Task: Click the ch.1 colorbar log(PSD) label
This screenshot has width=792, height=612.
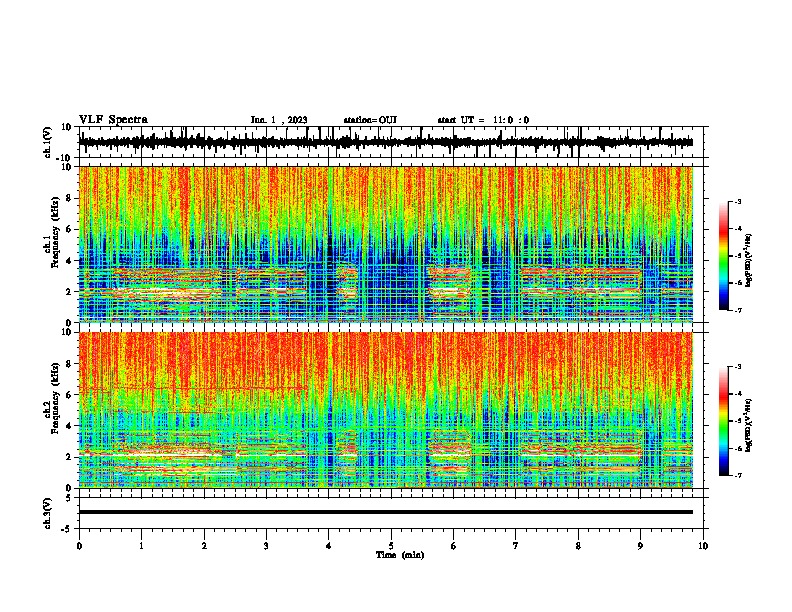Action: pos(749,260)
